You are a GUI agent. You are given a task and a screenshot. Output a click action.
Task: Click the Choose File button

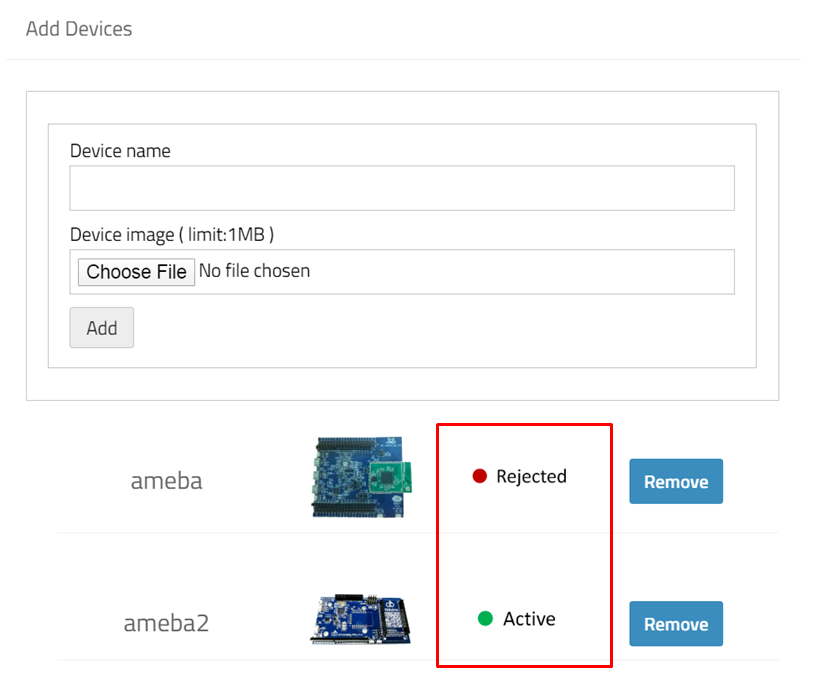tap(136, 272)
